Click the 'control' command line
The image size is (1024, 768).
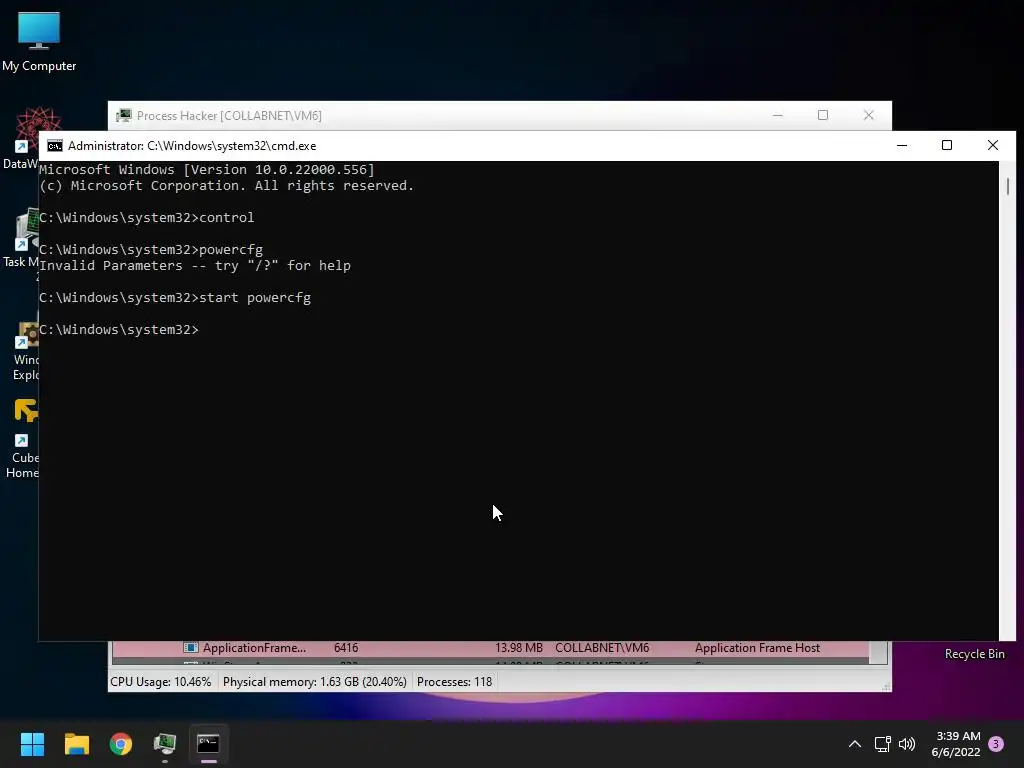coord(146,217)
